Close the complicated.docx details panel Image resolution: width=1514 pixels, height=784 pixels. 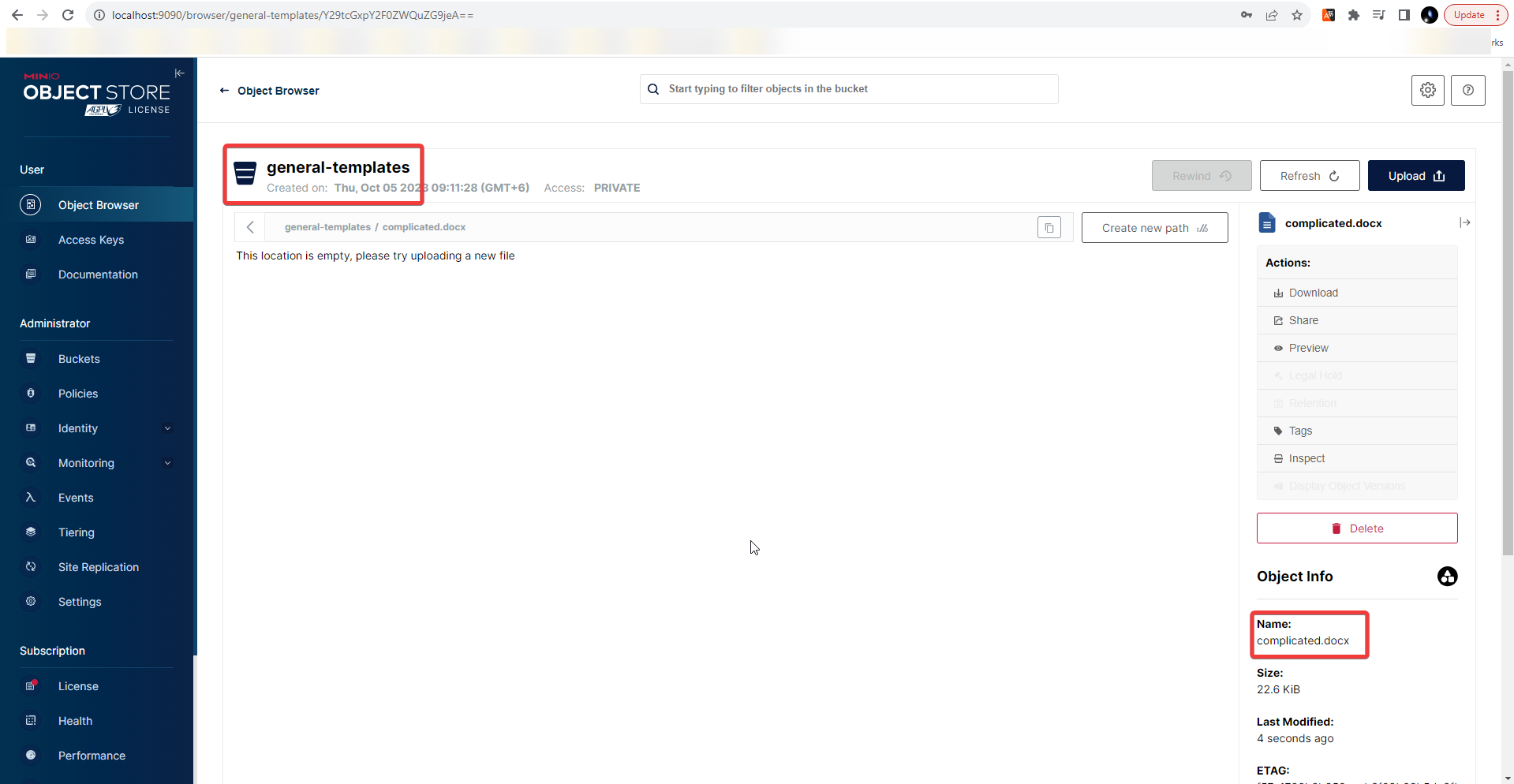1465,222
